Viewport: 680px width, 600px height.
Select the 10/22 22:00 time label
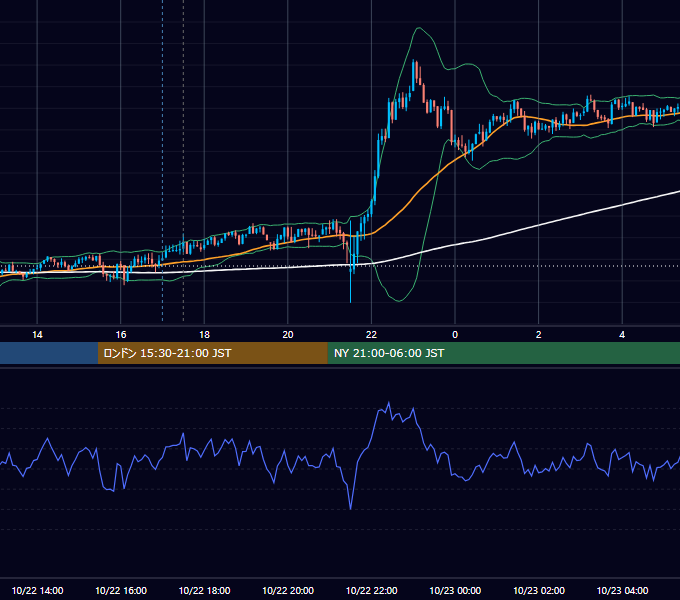[x=371, y=590]
